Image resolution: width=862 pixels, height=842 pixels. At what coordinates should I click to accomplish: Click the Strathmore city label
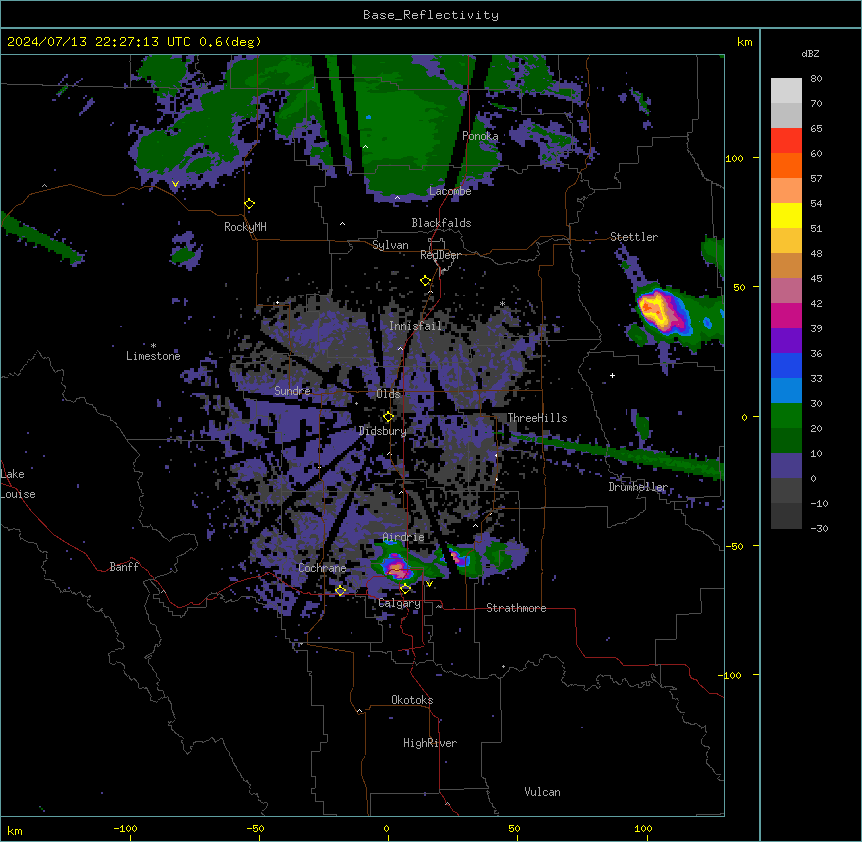click(516, 608)
